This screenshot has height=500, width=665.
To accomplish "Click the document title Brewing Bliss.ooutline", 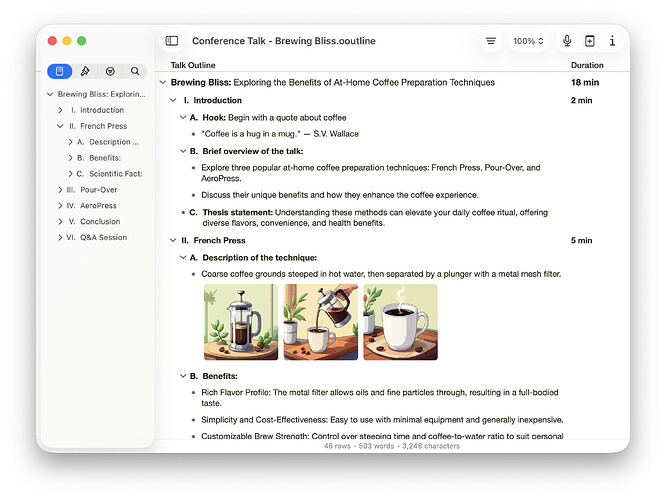I will pyautogui.click(x=284, y=41).
